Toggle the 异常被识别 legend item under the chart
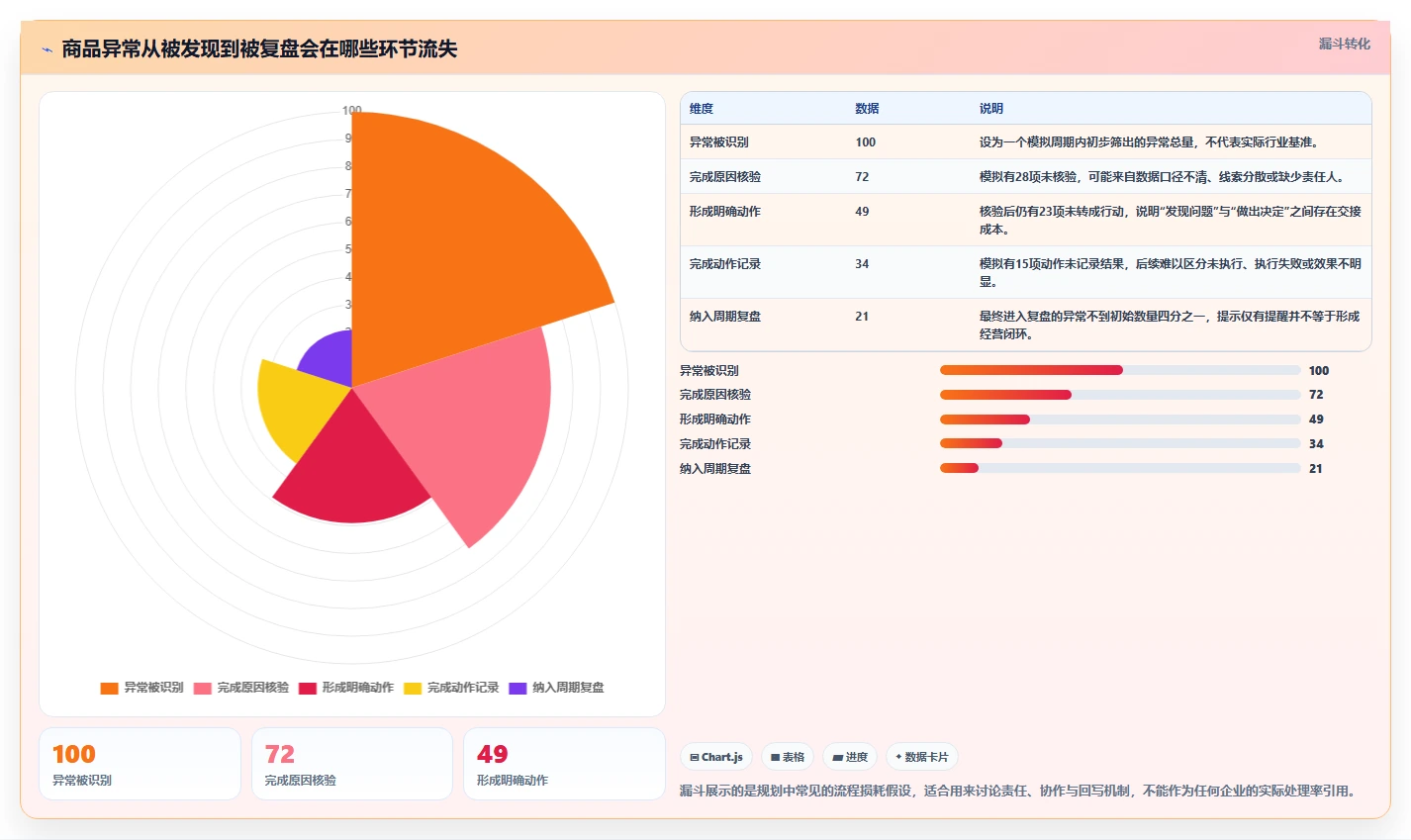Viewport: 1411px width, 840px height. [x=141, y=688]
